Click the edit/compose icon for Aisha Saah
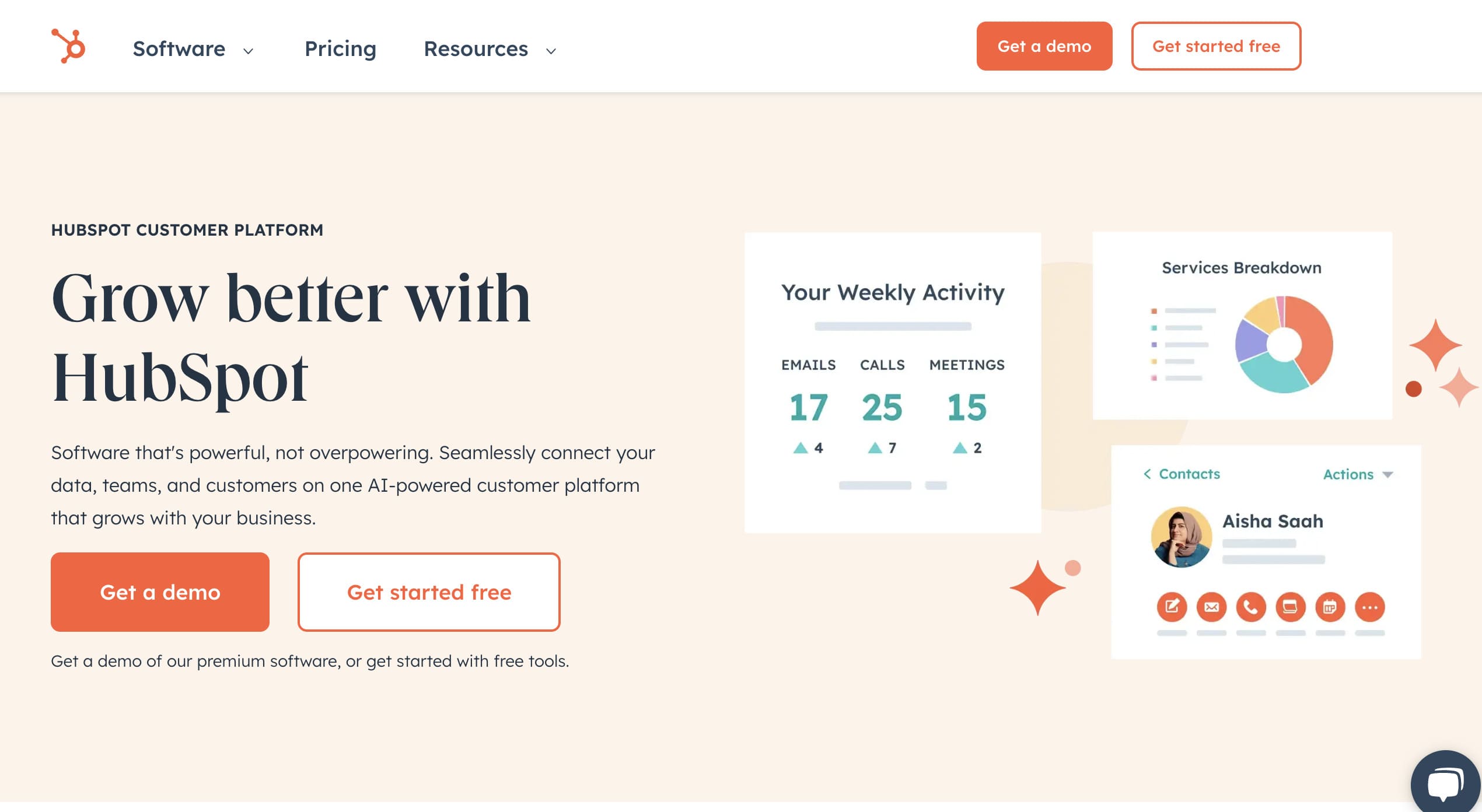 (x=1172, y=606)
